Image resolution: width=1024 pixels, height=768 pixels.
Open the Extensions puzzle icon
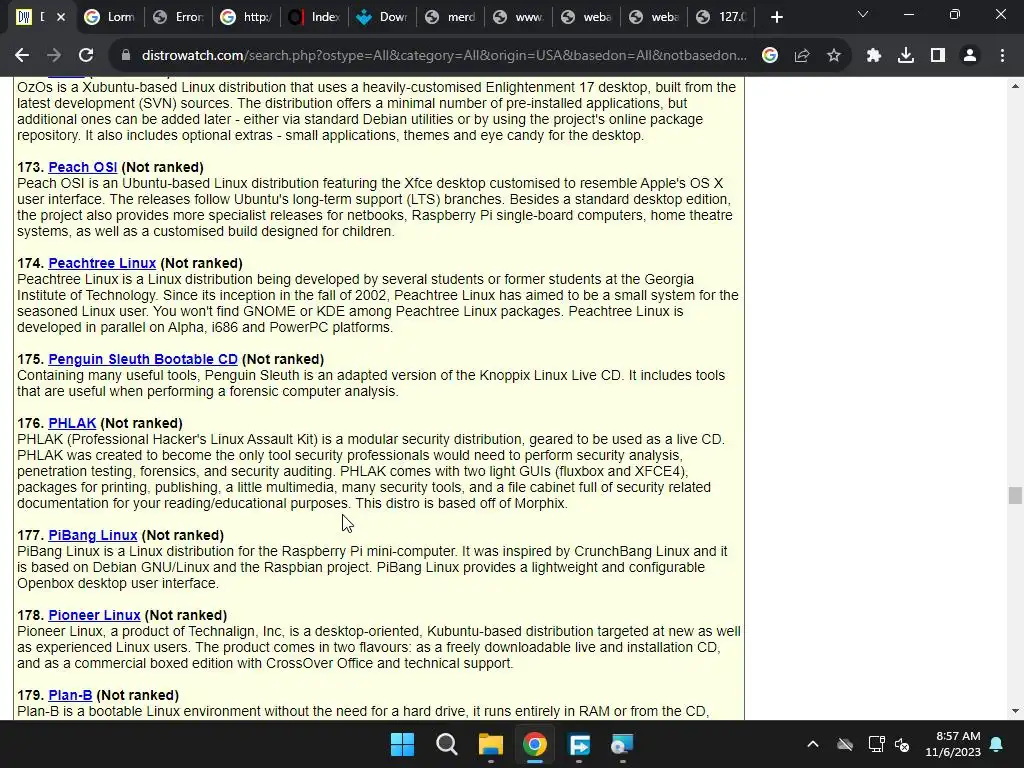coord(874,56)
